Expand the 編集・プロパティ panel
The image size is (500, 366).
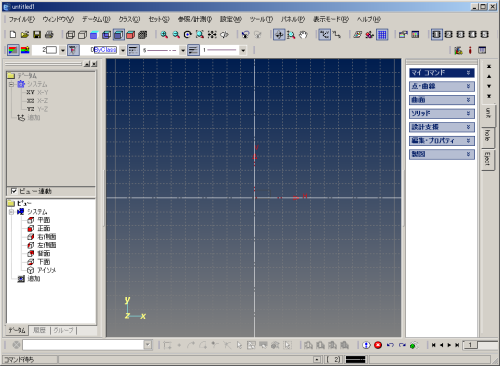pyautogui.click(x=441, y=141)
